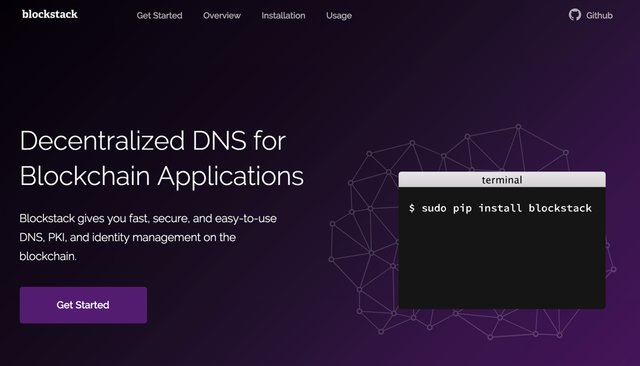Open the Github text link
Viewport: 640px width, 366px height.
coord(599,16)
